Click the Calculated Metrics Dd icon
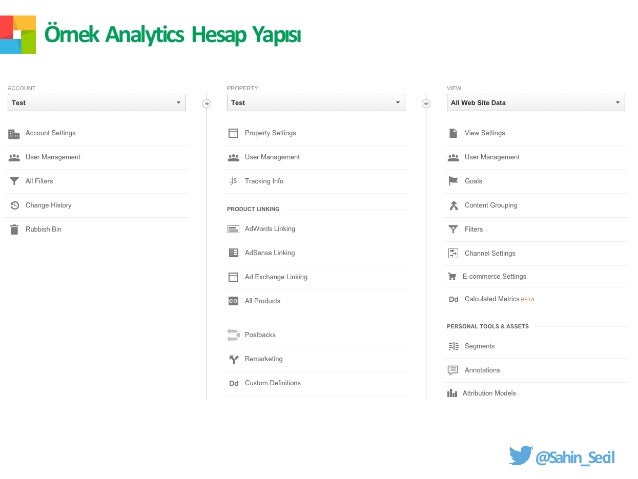This screenshot has width=638, height=479. click(454, 300)
